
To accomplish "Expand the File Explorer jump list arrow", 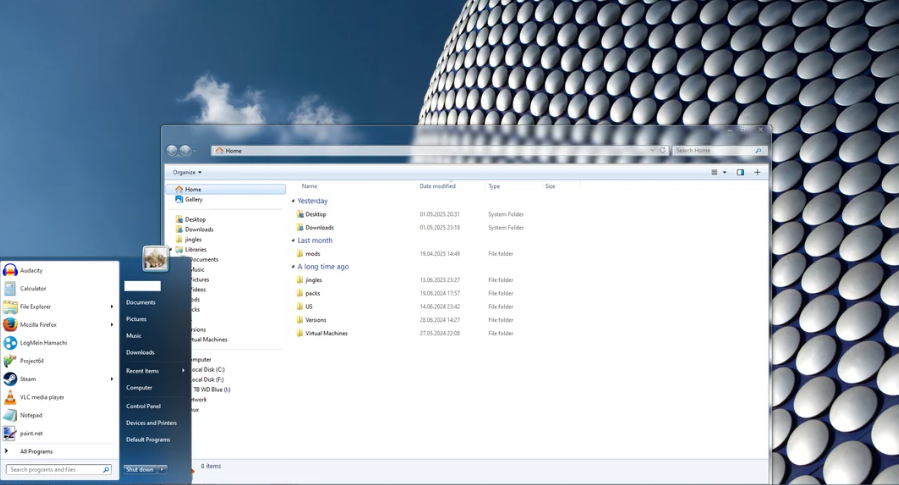I will pyautogui.click(x=112, y=307).
